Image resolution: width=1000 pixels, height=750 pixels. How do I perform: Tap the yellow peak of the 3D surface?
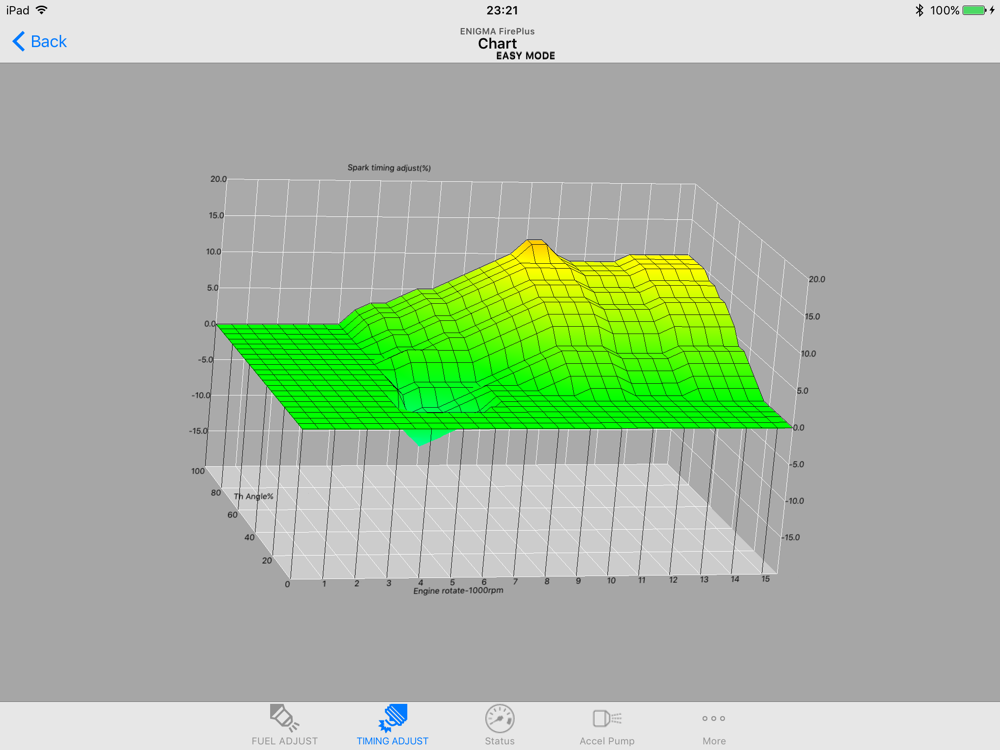click(x=534, y=249)
